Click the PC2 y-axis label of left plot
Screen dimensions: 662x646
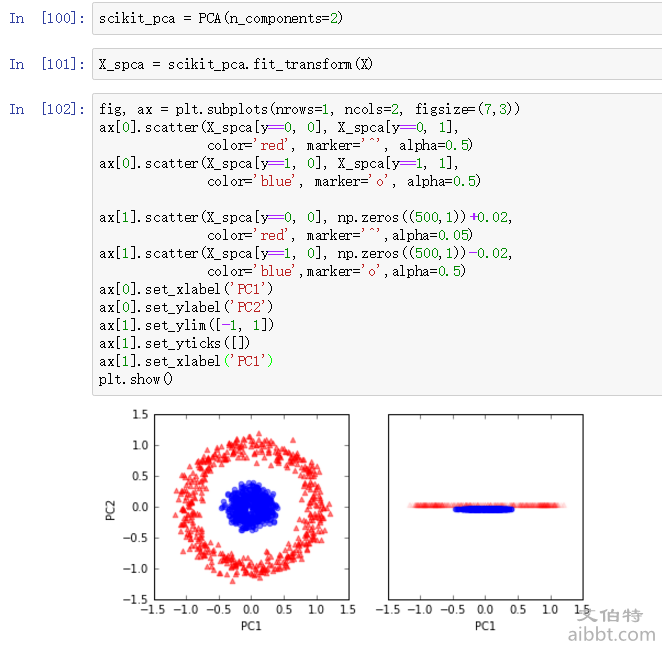110,510
